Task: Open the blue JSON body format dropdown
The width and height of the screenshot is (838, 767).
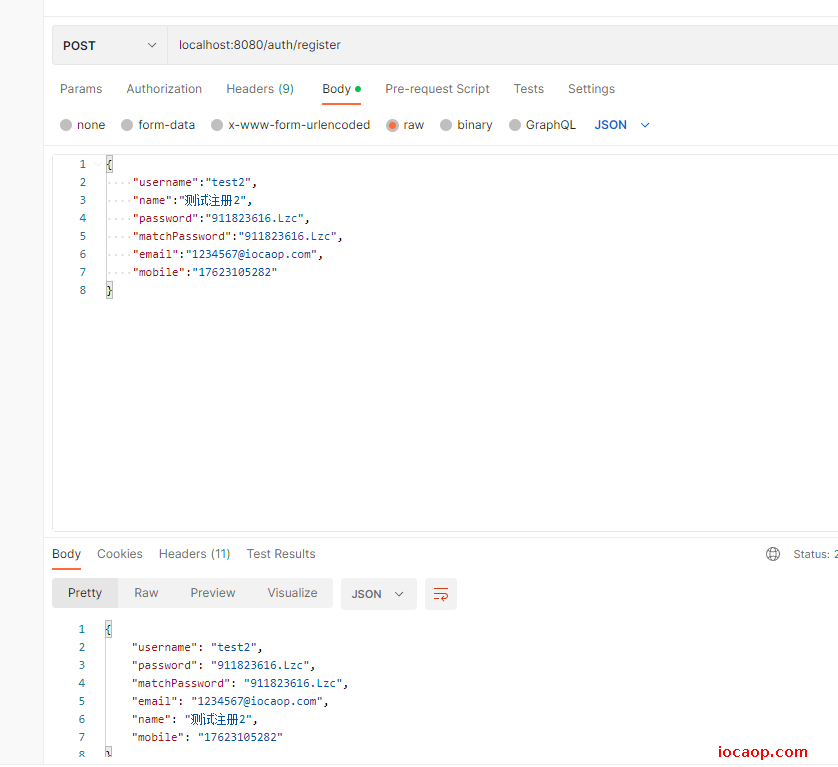Action: pyautogui.click(x=622, y=125)
